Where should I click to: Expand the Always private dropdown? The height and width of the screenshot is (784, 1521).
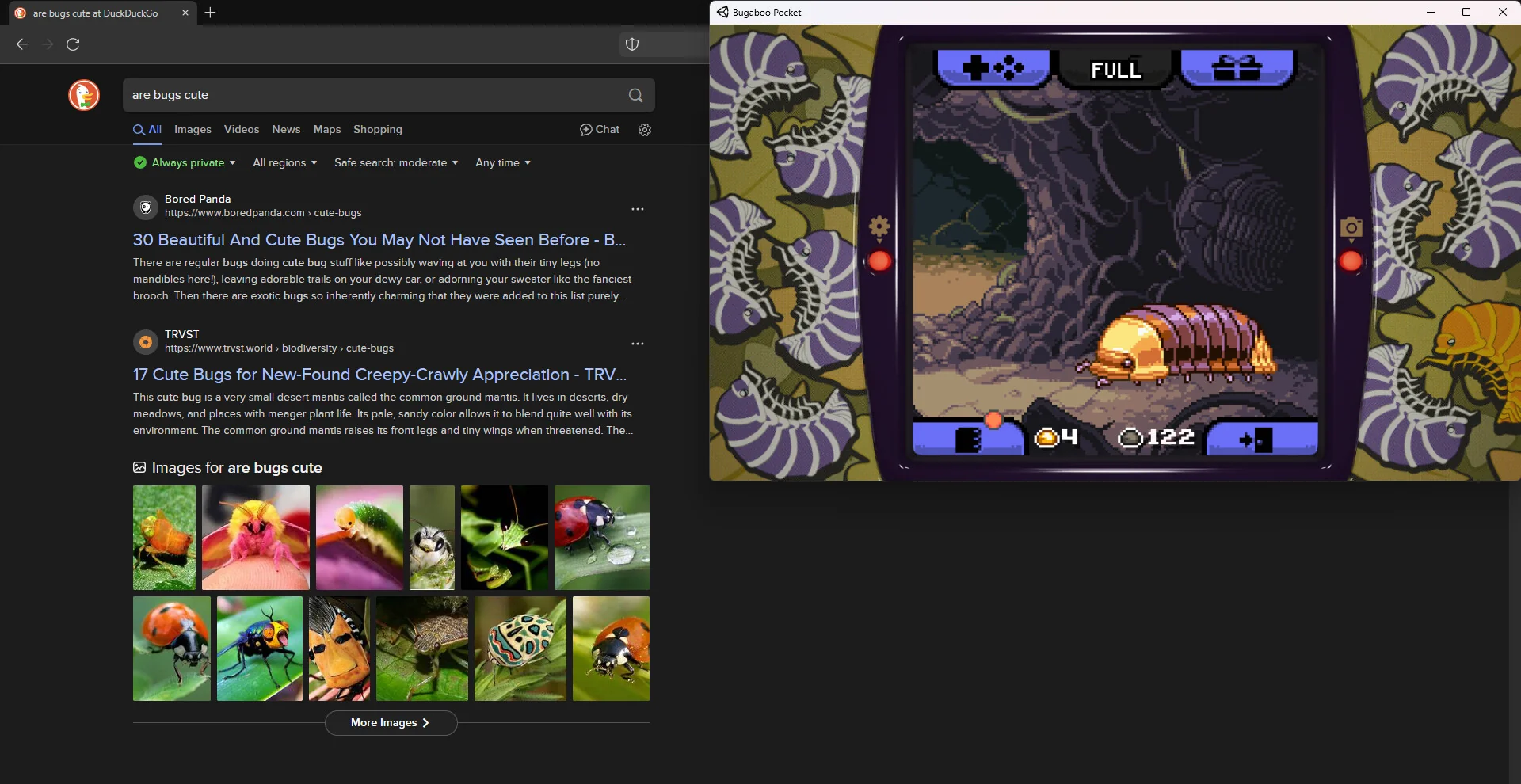pyautogui.click(x=185, y=163)
